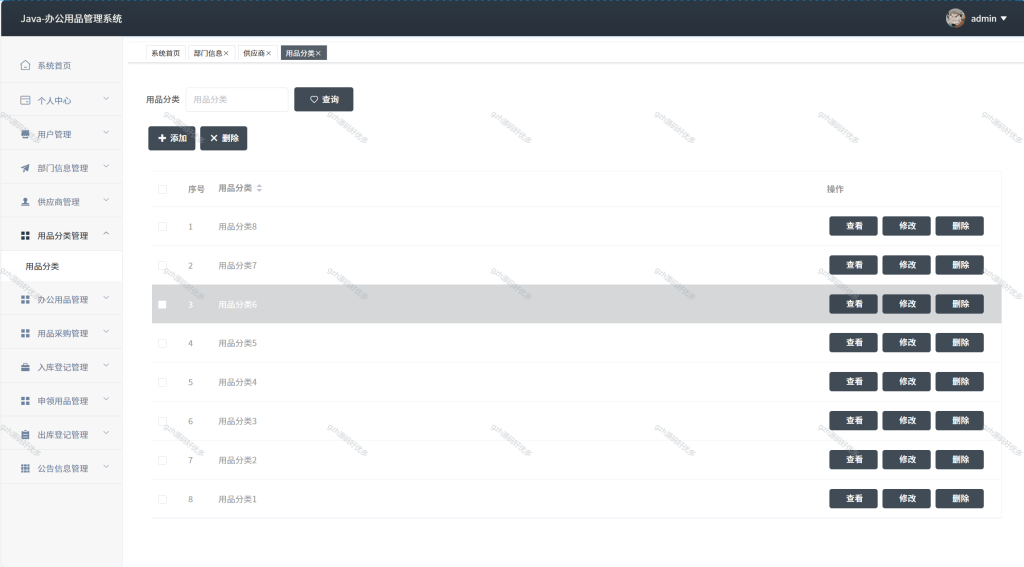
Task: Click the person icon for 供应商管理
Action: coord(25,202)
